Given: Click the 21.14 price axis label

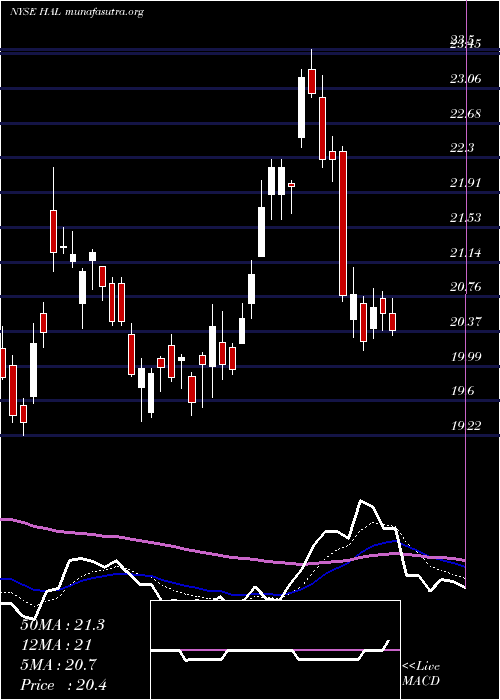Looking at the screenshot, I should click(466, 253).
